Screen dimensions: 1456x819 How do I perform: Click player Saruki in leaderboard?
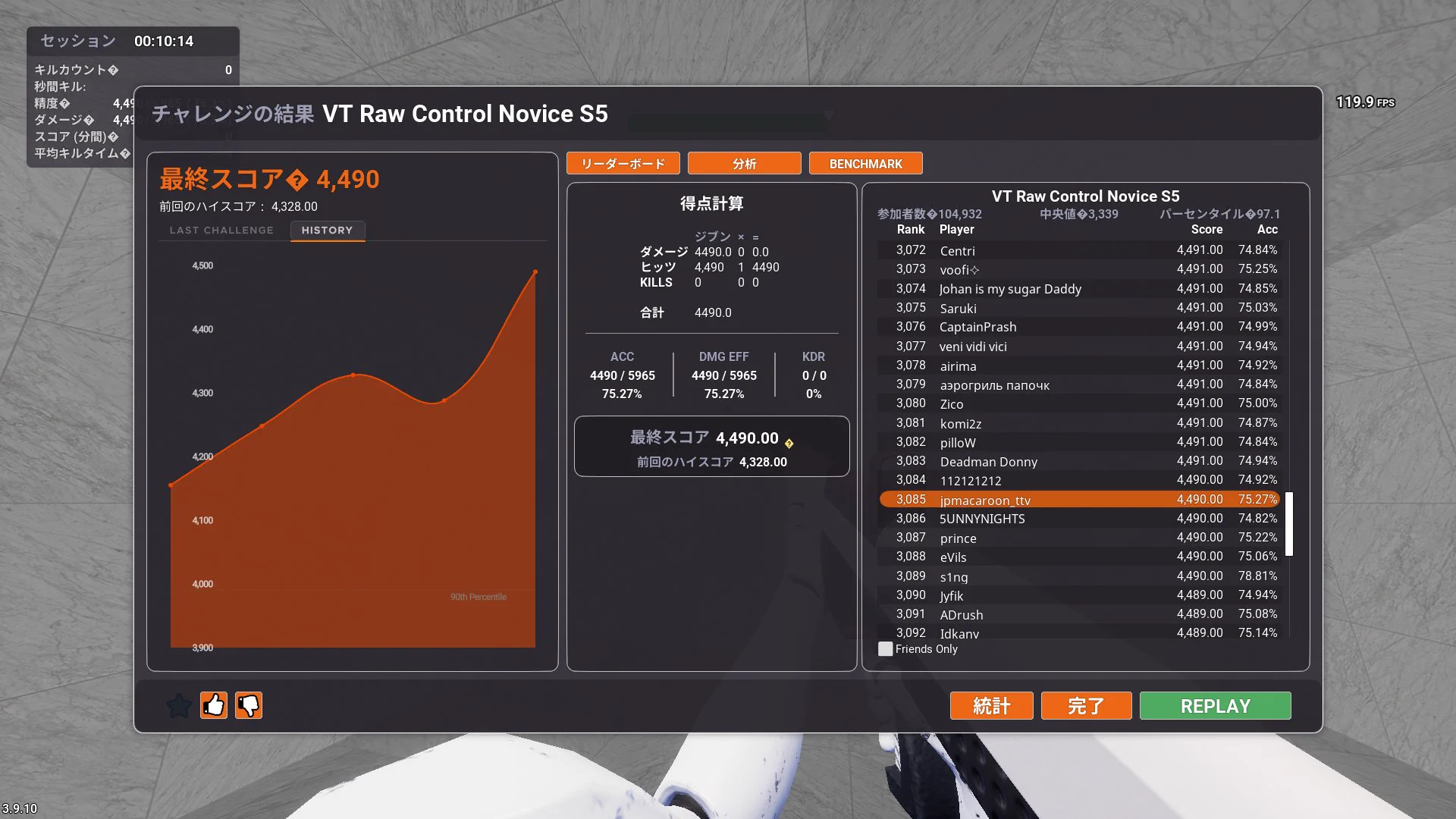[x=1079, y=308]
